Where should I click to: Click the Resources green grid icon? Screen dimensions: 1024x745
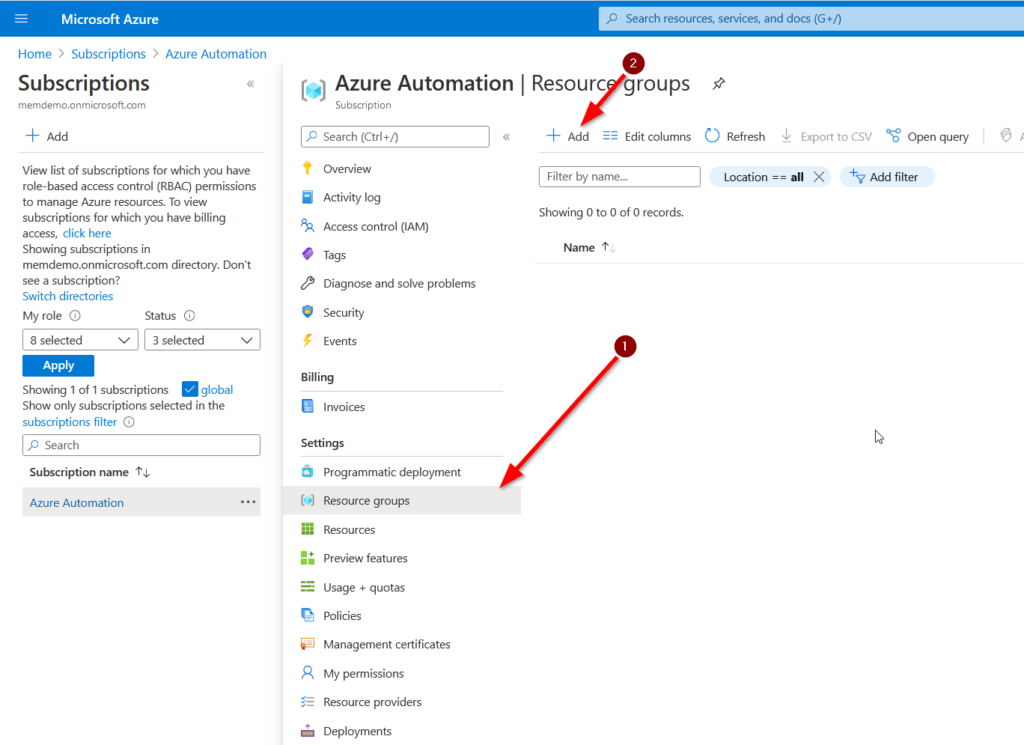coord(308,529)
